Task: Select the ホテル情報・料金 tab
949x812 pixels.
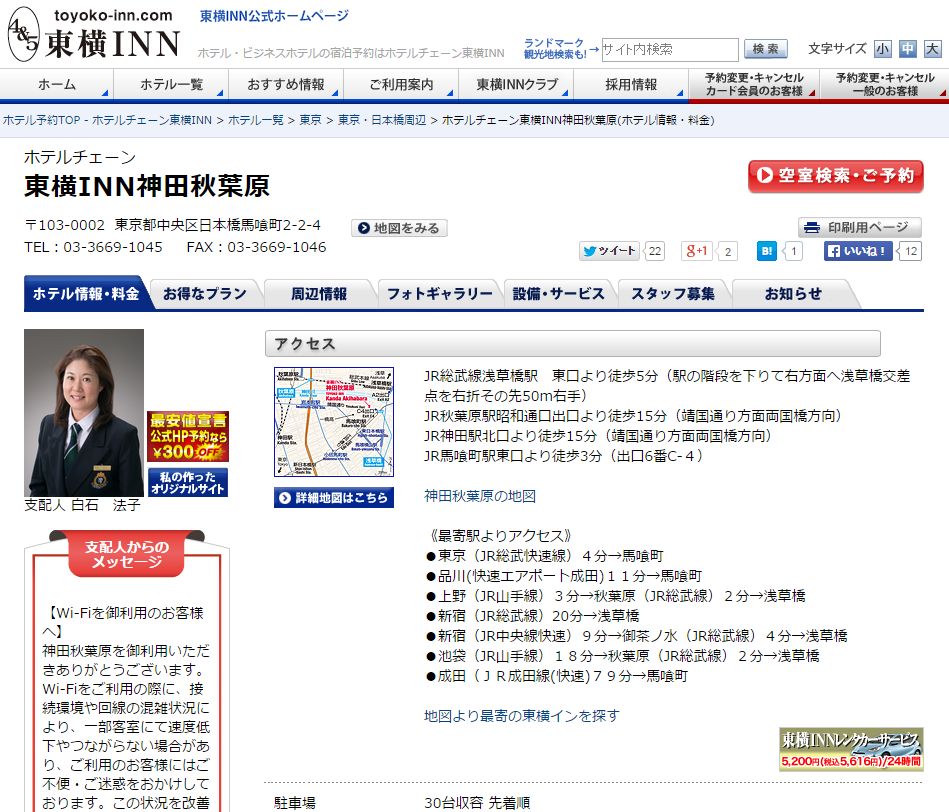Action: pyautogui.click(x=86, y=294)
